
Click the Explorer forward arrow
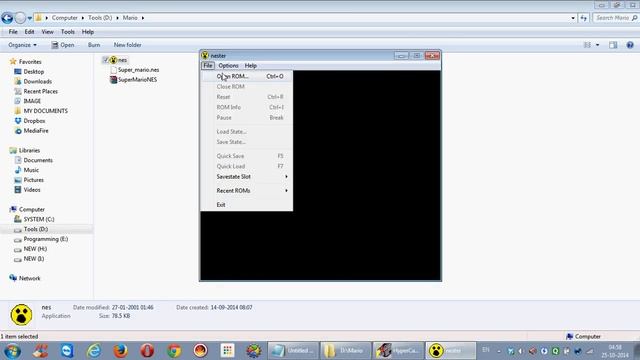[x=20, y=18]
